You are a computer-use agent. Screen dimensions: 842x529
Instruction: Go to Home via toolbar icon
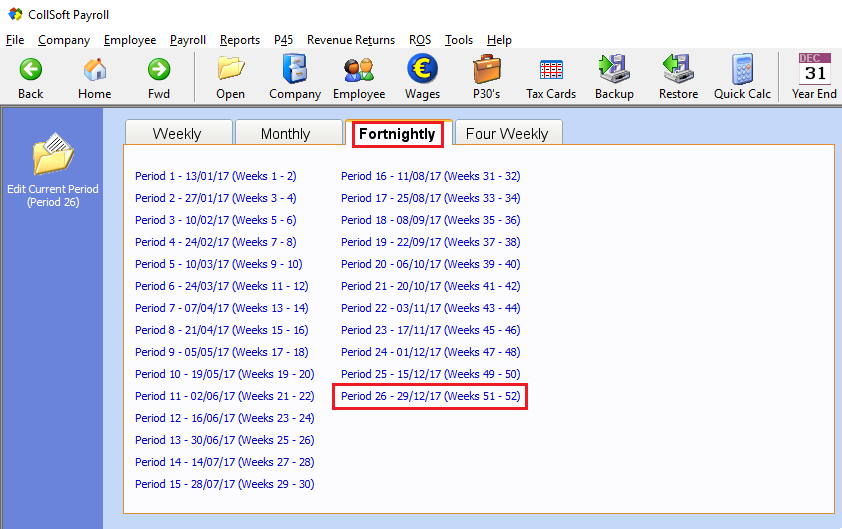[x=95, y=70]
